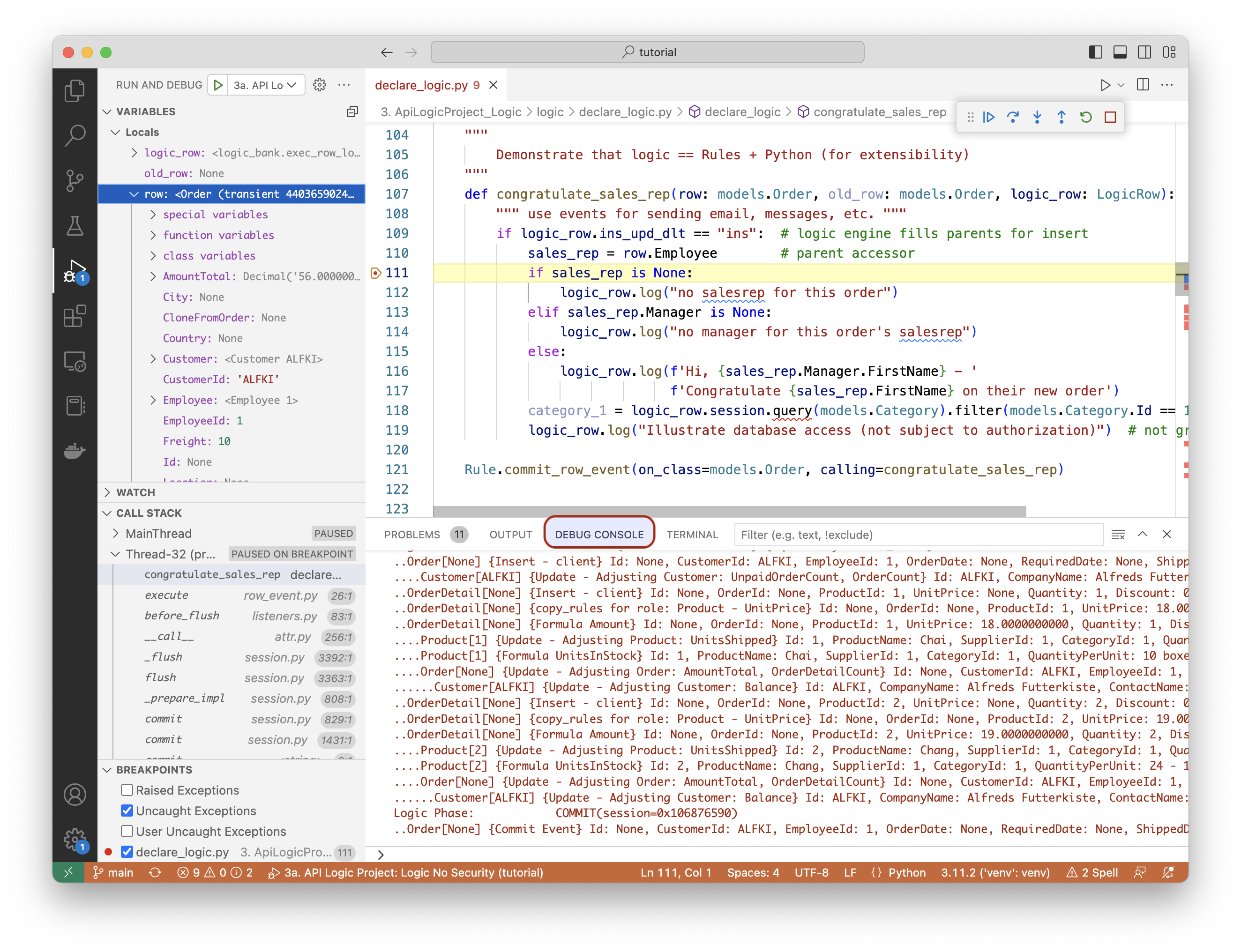Image resolution: width=1241 pixels, height=952 pixels.
Task: Click the debug Step Over button
Action: (x=1013, y=117)
